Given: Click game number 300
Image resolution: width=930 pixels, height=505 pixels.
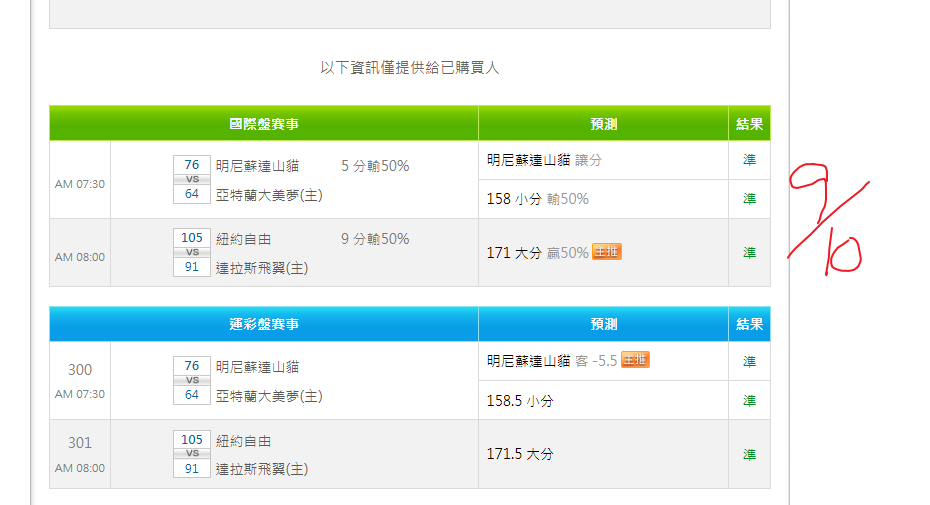Looking at the screenshot, I should tap(80, 370).
